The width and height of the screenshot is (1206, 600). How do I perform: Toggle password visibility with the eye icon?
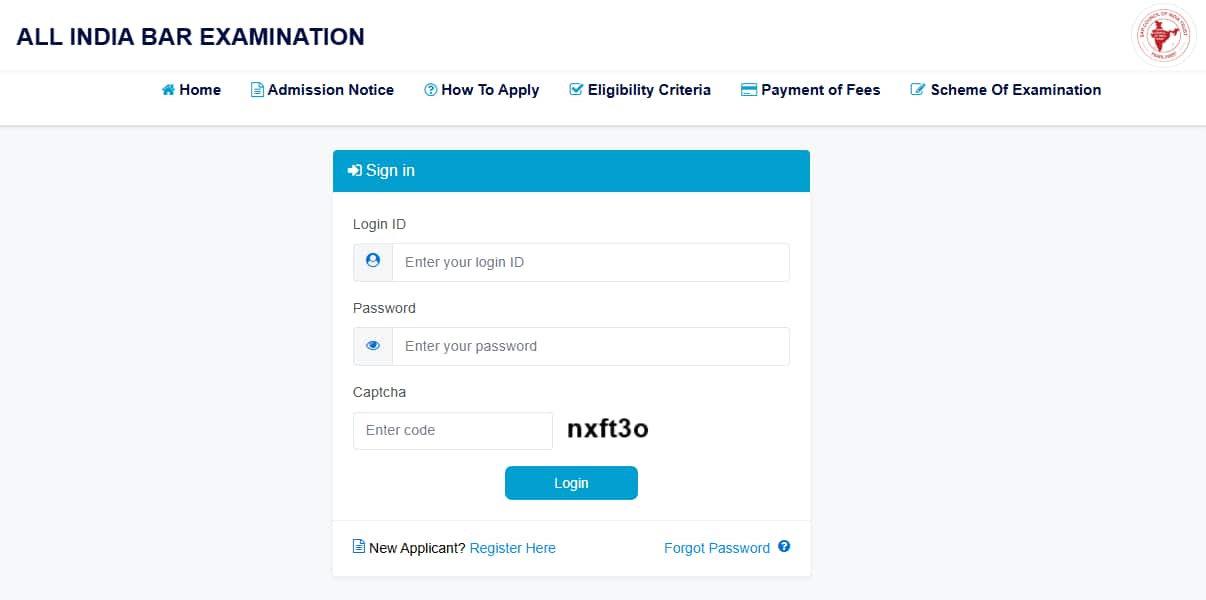coord(372,345)
